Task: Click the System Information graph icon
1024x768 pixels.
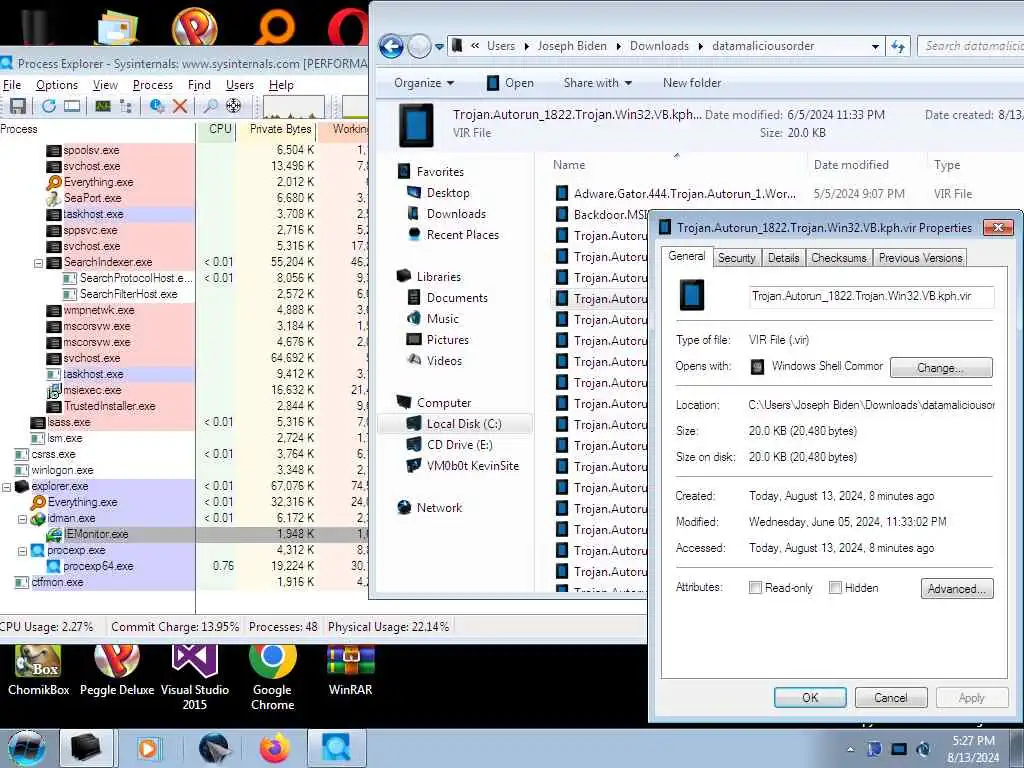Action: pyautogui.click(x=103, y=106)
